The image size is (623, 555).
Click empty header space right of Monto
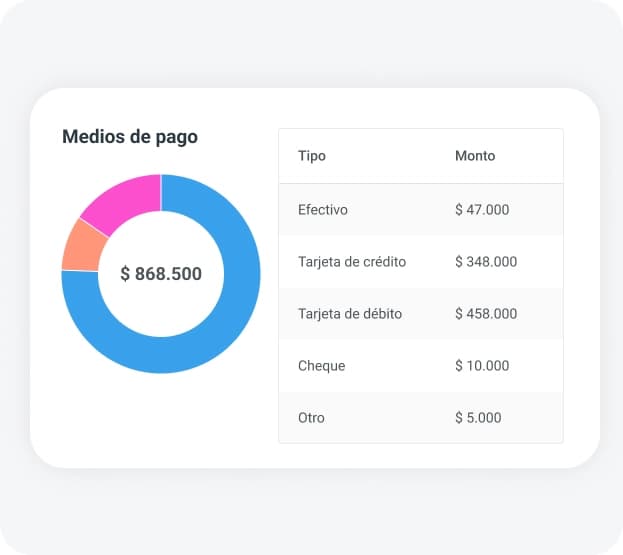pos(535,156)
